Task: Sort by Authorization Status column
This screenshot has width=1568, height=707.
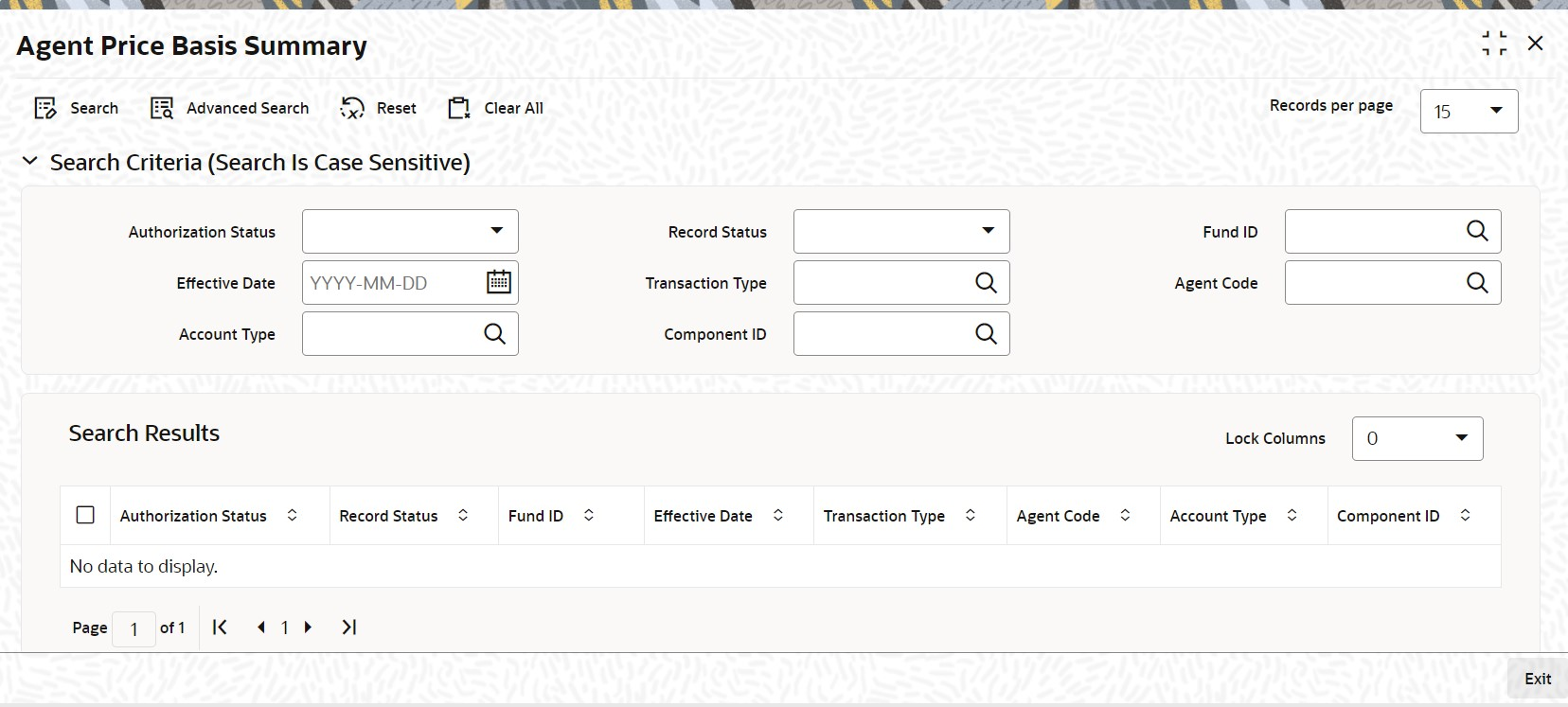Action: (x=293, y=515)
